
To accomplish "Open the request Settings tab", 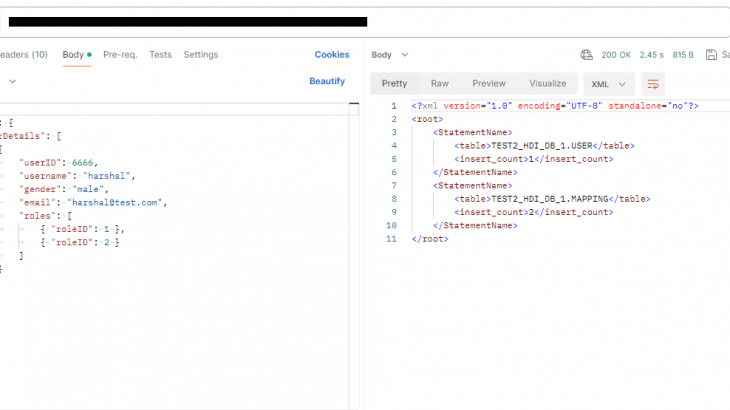I will (x=200, y=55).
